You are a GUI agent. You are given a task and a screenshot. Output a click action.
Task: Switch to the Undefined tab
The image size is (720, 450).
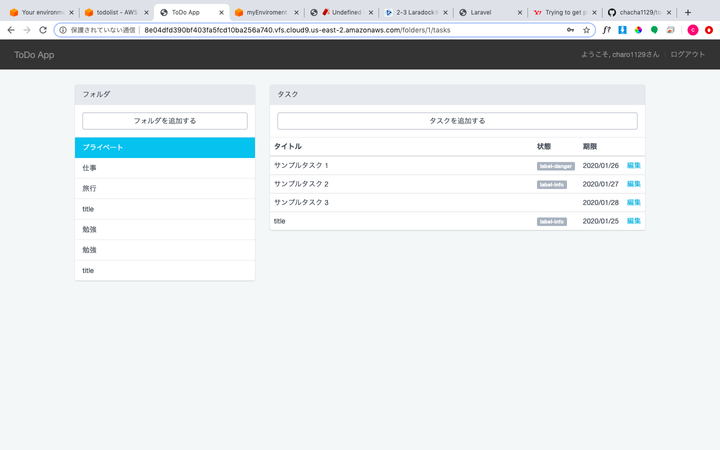(x=341, y=12)
